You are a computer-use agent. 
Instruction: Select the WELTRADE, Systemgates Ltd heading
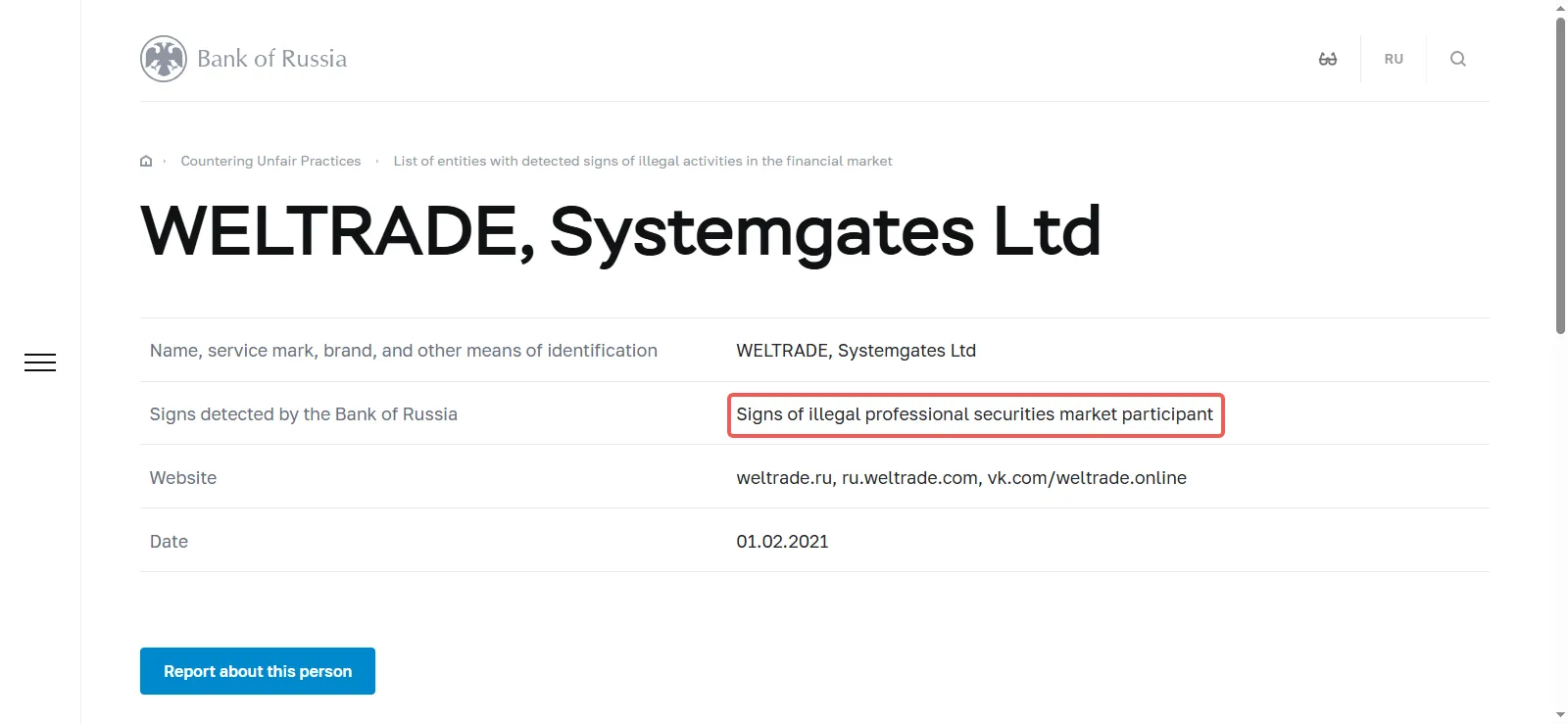tap(621, 231)
